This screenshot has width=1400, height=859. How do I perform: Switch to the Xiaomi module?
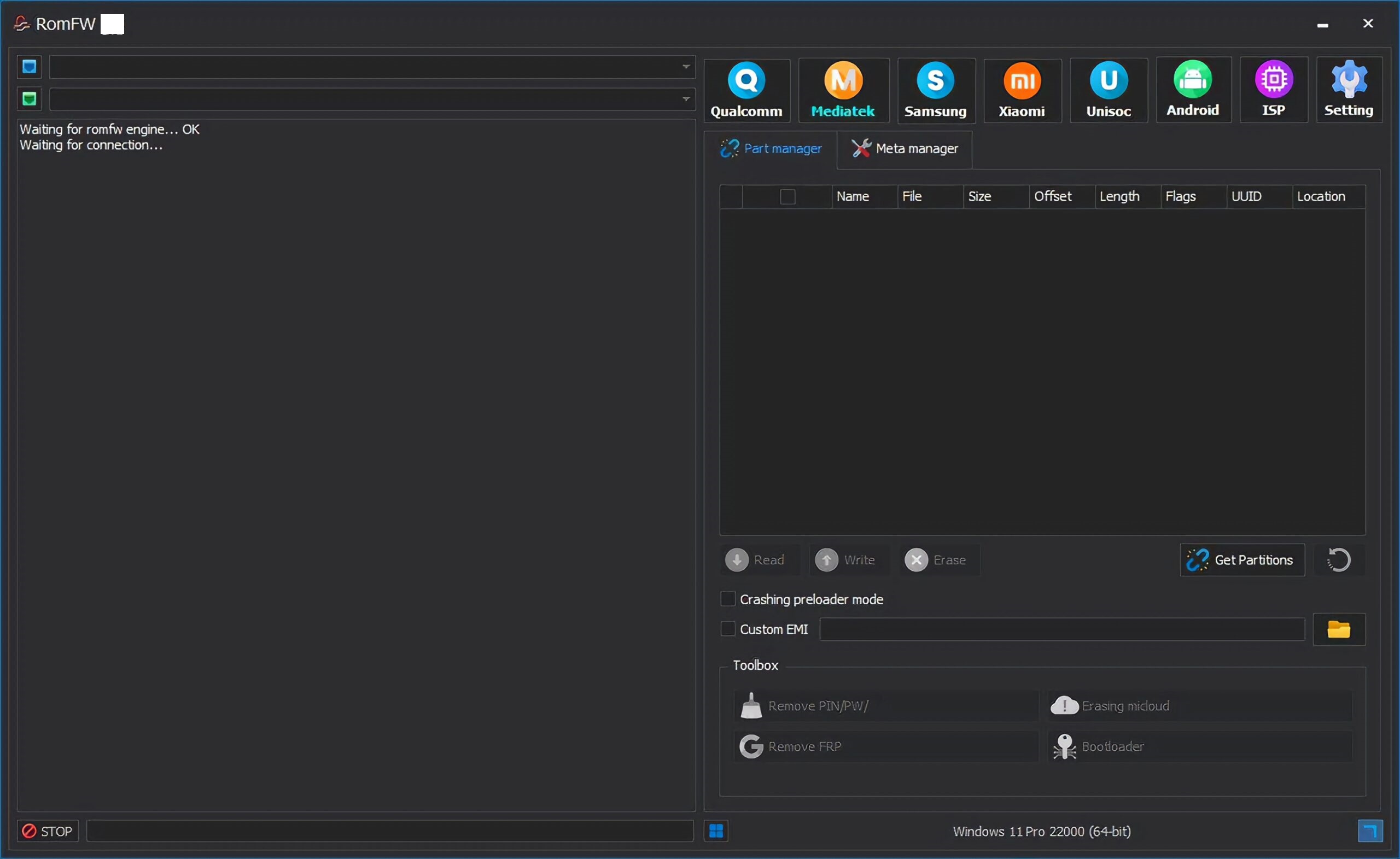tap(1022, 90)
